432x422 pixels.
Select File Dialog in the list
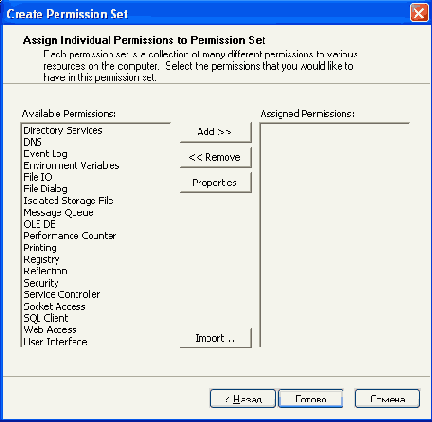click(45, 189)
